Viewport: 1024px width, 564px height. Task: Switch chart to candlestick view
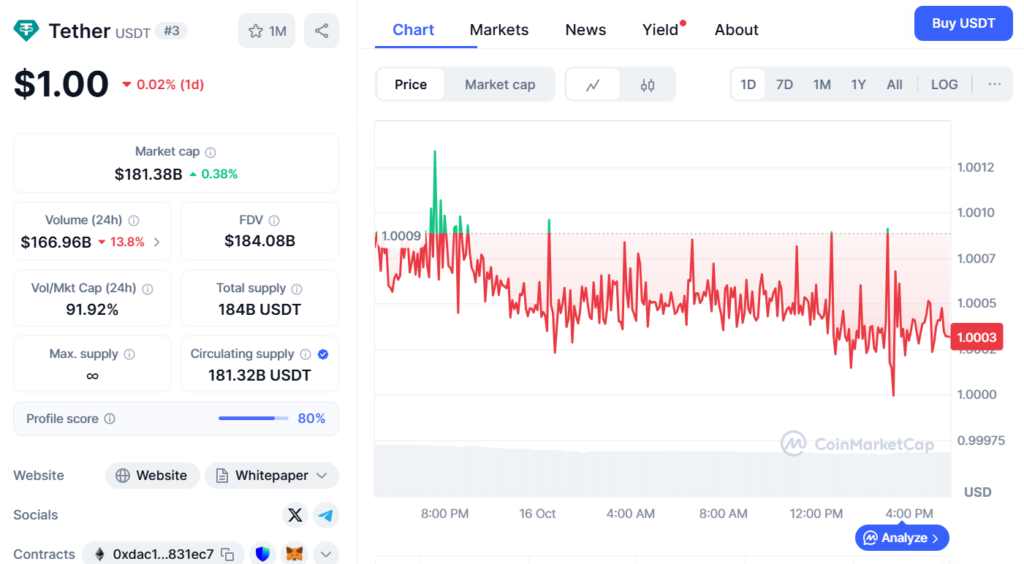647,85
